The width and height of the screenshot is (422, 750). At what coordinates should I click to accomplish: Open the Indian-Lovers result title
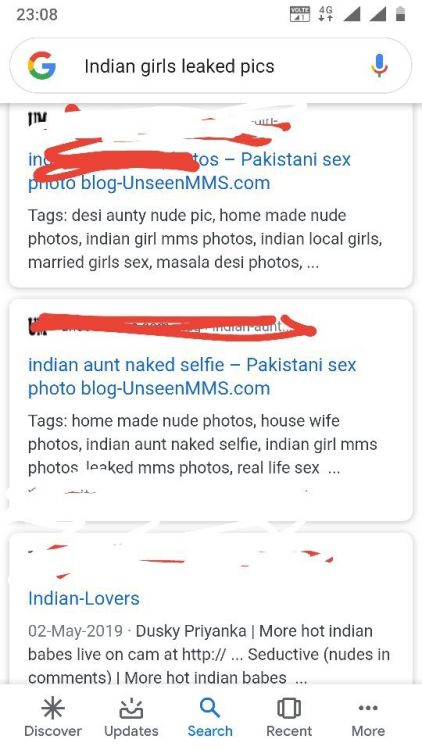[84, 598]
